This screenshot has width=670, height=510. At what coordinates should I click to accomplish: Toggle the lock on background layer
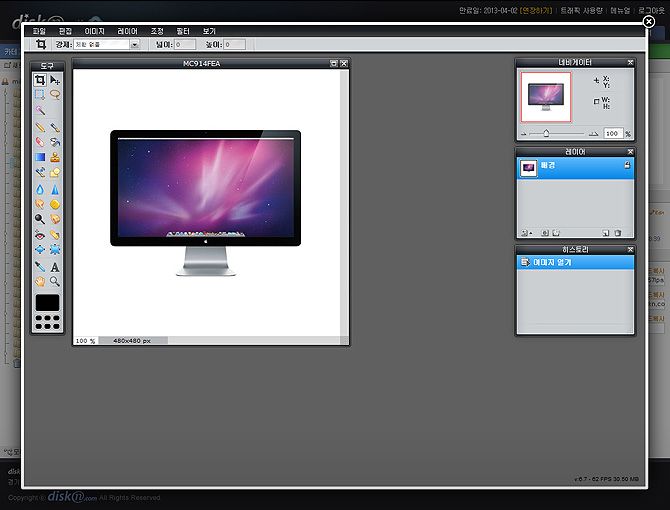point(627,165)
